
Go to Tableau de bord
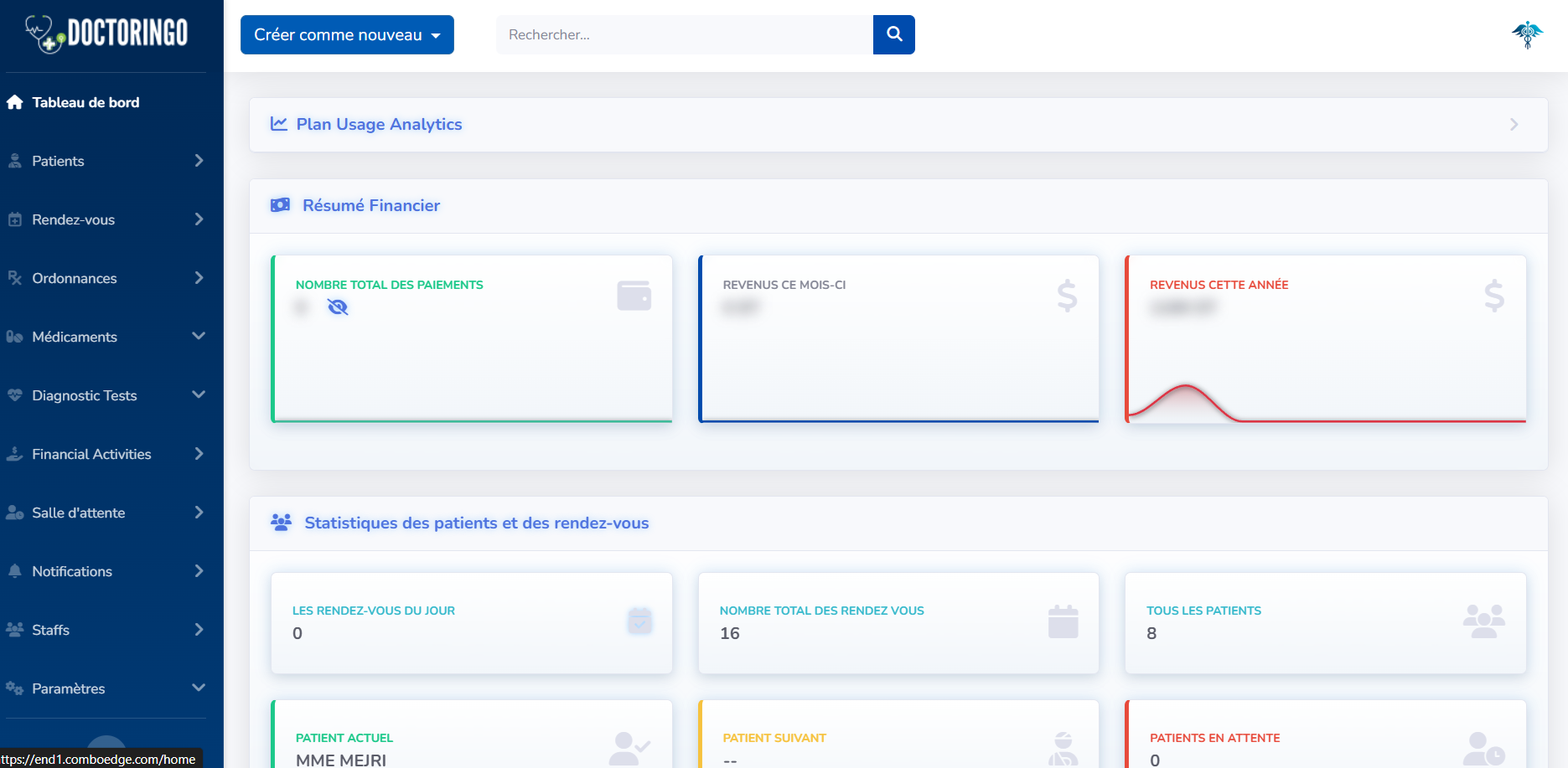pyautogui.click(x=85, y=102)
